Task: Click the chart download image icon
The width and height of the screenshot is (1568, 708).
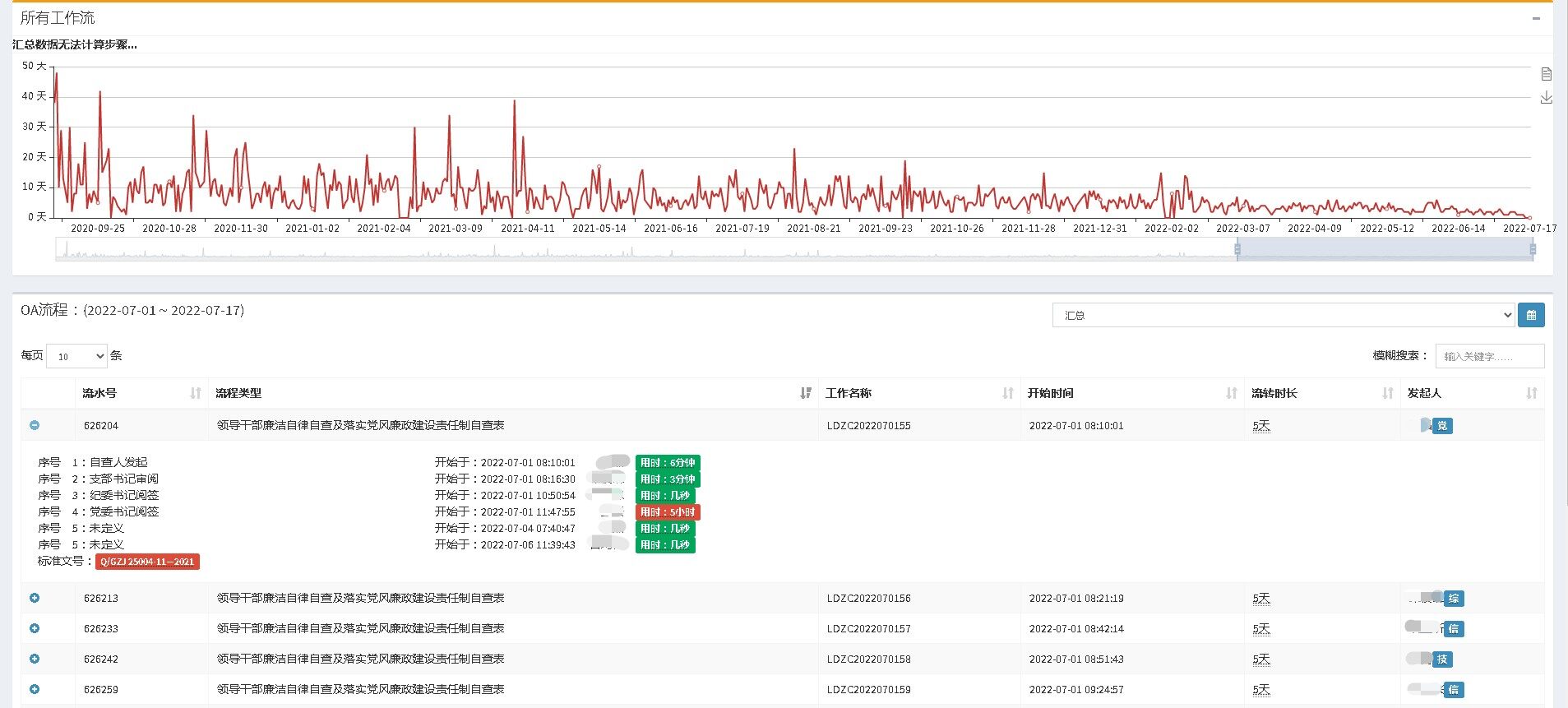Action: click(x=1546, y=98)
